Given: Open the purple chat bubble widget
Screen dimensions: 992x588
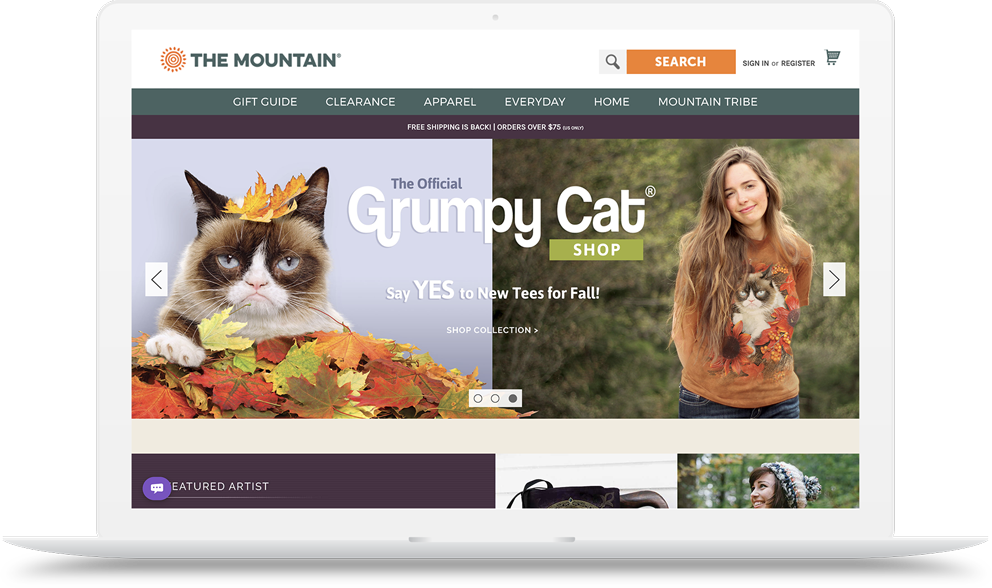Looking at the screenshot, I should pyautogui.click(x=157, y=488).
